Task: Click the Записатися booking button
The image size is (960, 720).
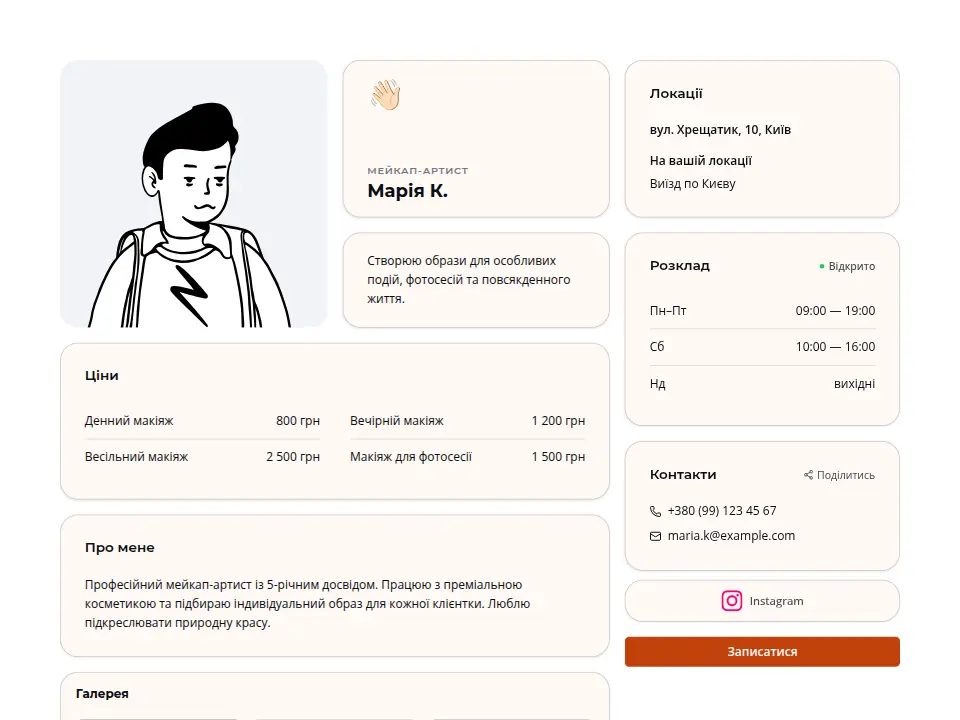Action: point(762,651)
